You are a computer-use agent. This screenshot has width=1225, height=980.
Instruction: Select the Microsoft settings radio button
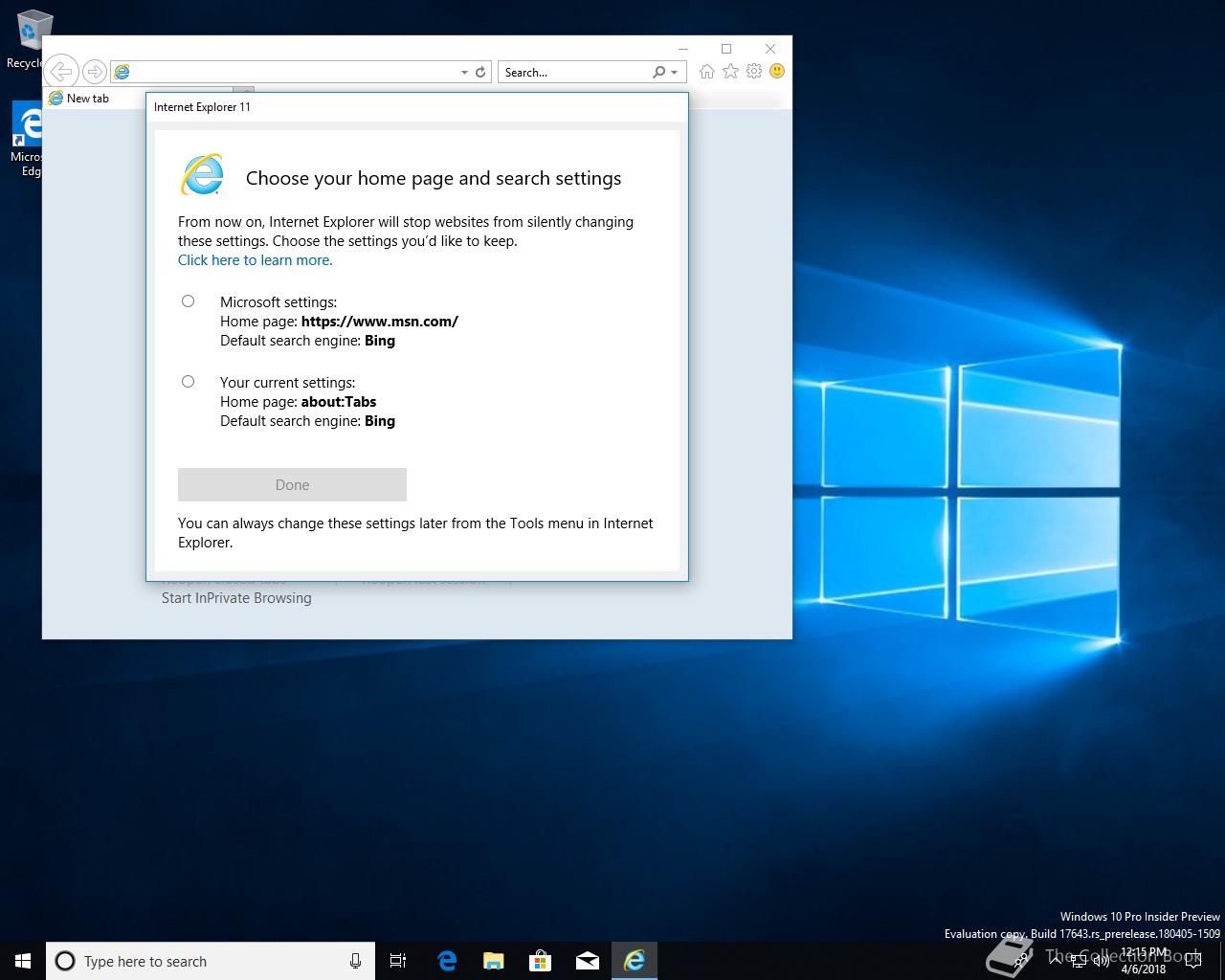188,301
